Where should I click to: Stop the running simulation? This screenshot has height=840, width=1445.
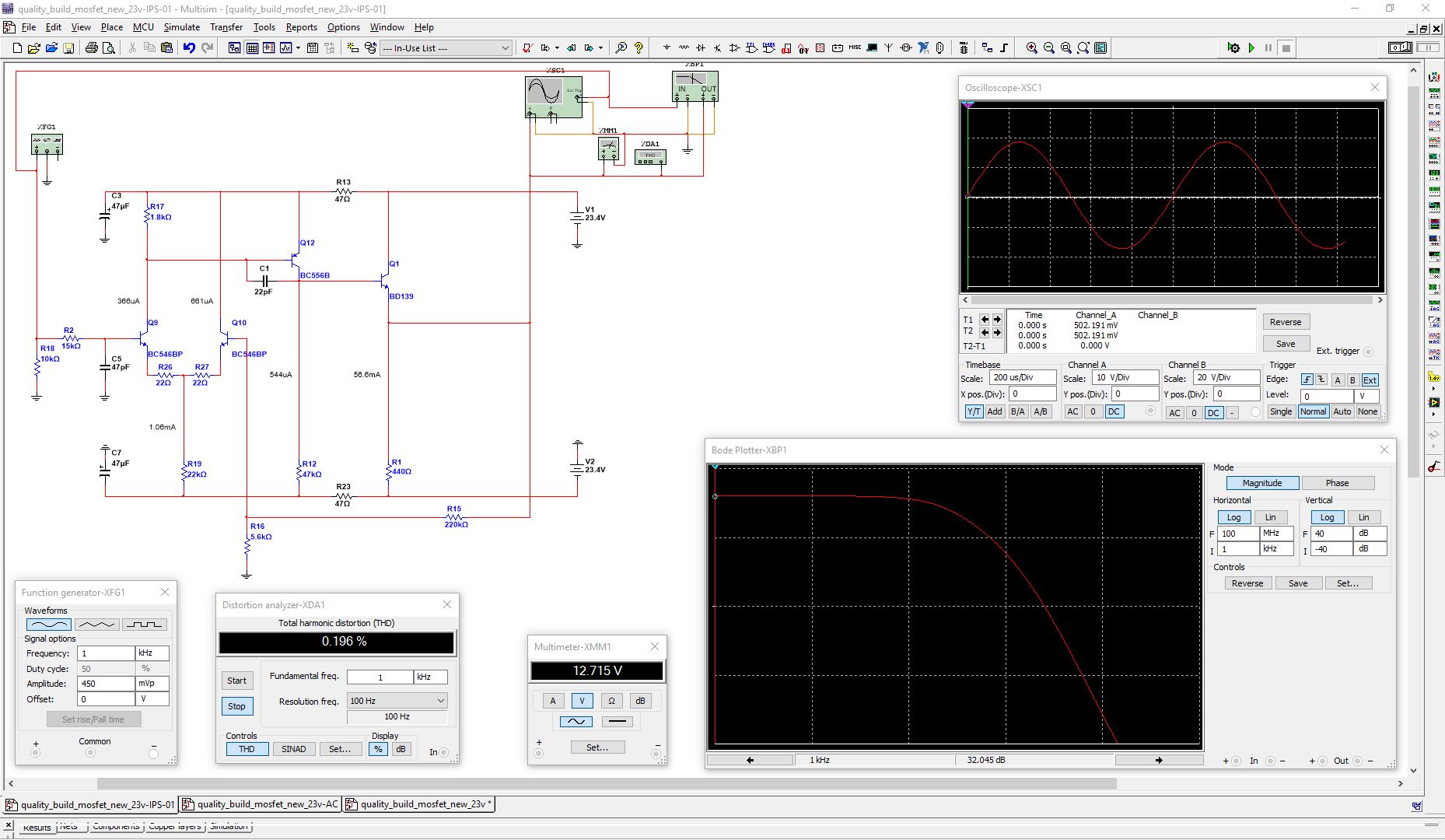(x=1286, y=48)
